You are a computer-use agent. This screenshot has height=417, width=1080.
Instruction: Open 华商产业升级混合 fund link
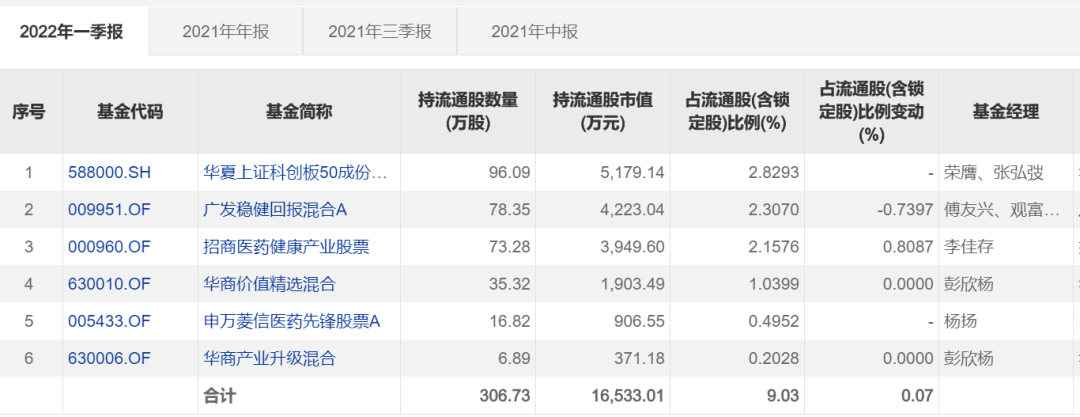[x=269, y=358]
